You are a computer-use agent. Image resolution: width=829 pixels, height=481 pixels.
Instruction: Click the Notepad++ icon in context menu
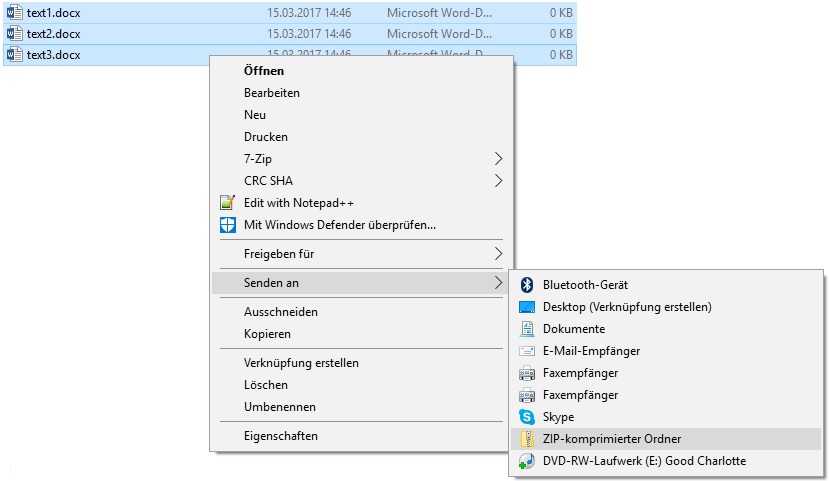coord(227,203)
